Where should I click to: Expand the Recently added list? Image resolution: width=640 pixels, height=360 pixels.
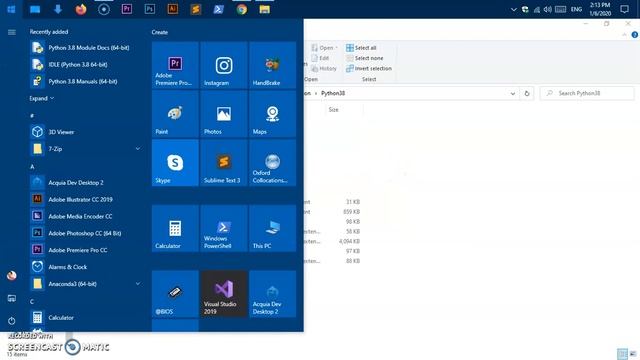42,98
